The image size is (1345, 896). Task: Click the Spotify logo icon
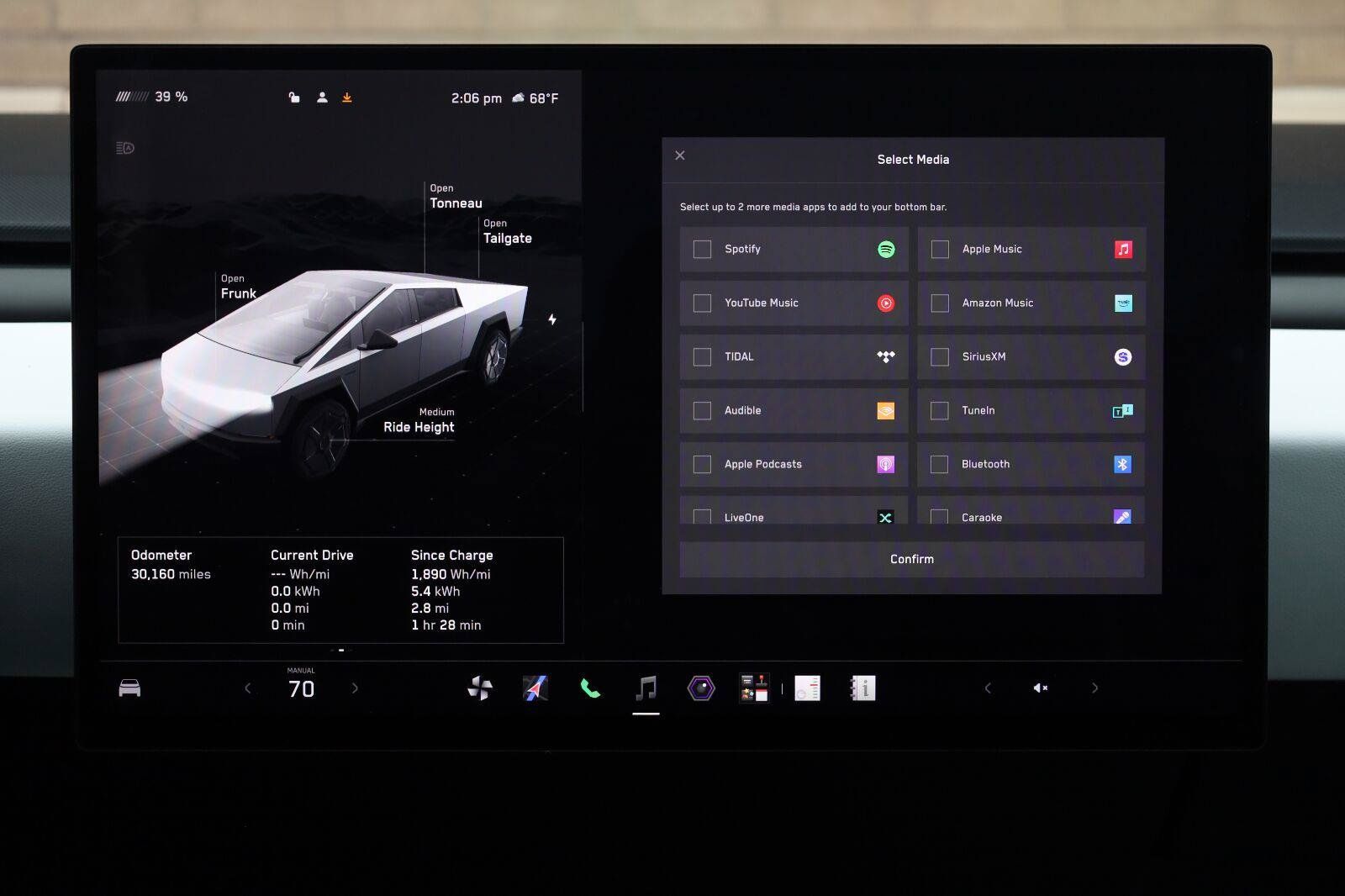pos(886,250)
